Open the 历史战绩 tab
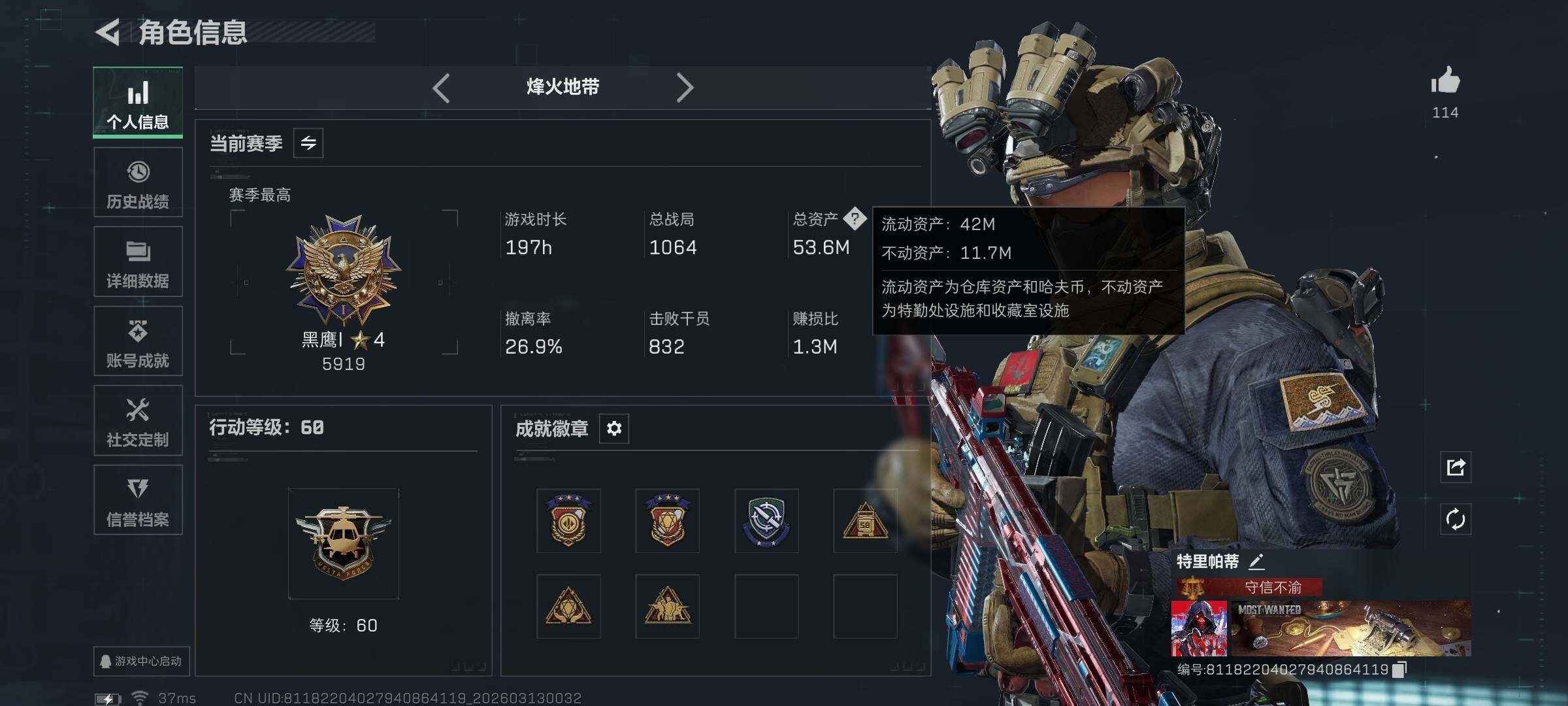Screen dimensions: 1568x706 (138, 182)
